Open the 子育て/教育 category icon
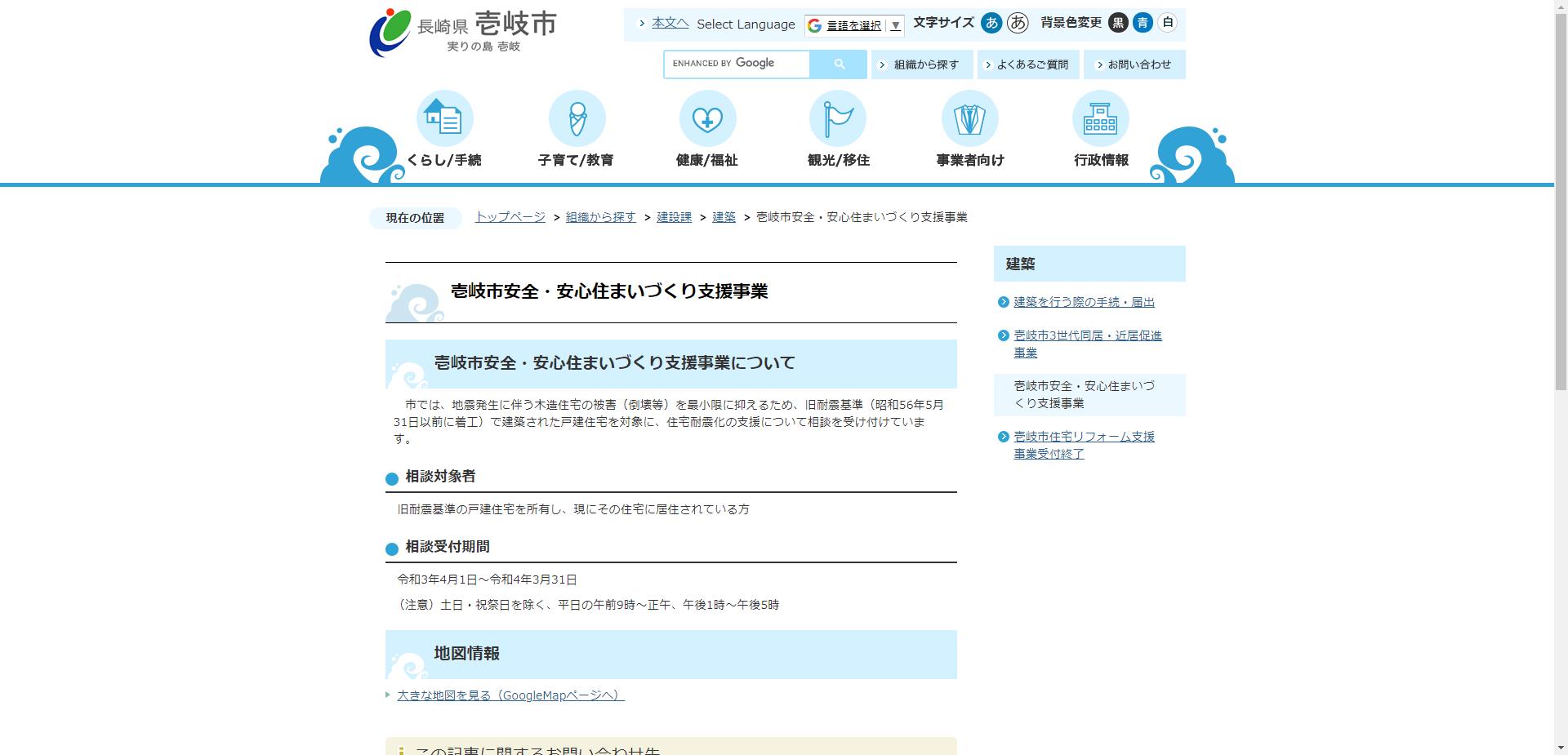Viewport: 1568px width, 755px height. [577, 118]
